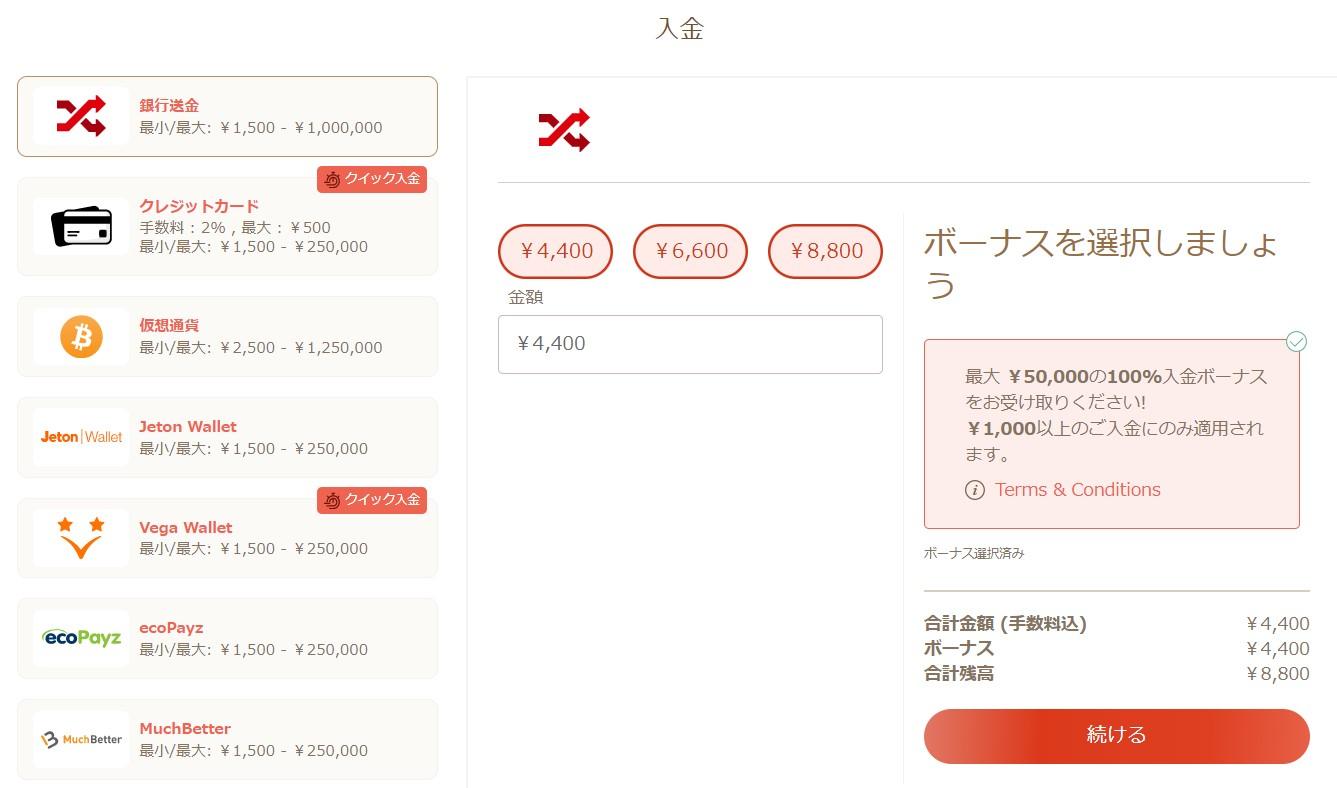Pick the ecoPayz logo
1337x788 pixels.
[x=81, y=638]
